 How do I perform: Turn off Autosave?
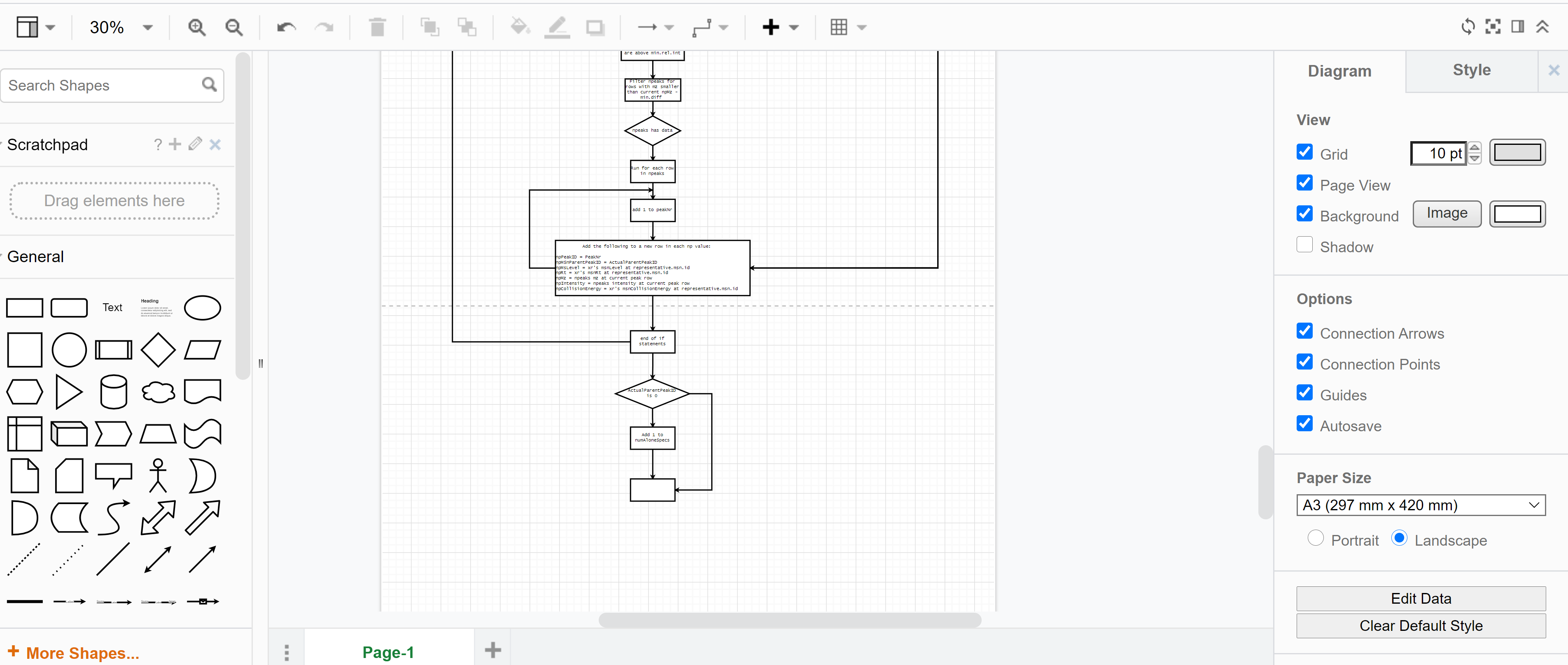click(1304, 424)
